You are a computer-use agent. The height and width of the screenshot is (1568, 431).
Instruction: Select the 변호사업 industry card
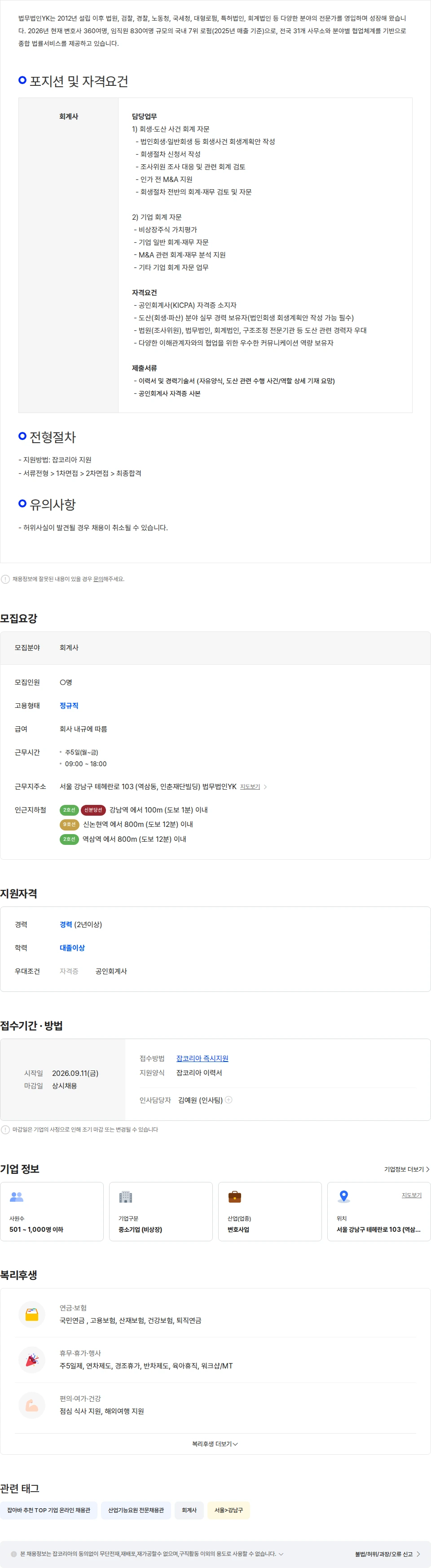click(x=270, y=1211)
